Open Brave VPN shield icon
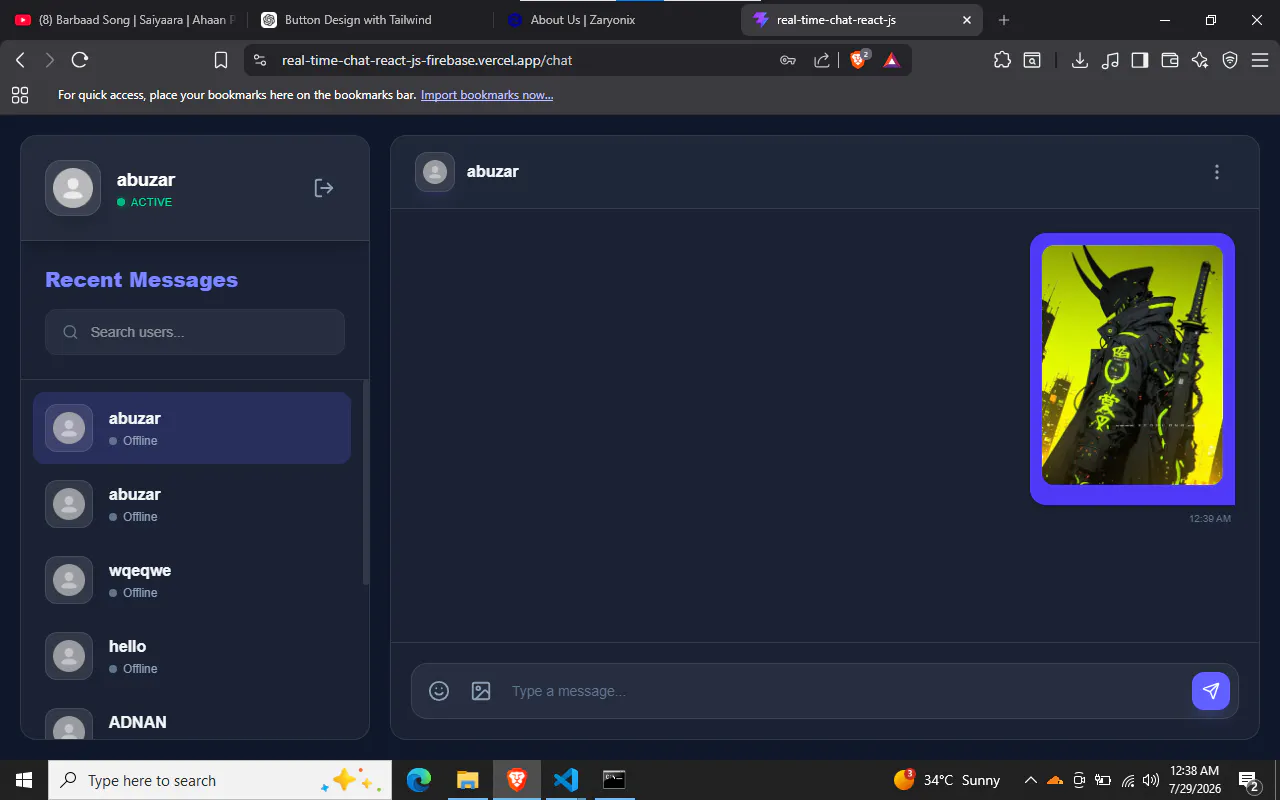Screen dimensions: 1280x800 (x=1230, y=60)
